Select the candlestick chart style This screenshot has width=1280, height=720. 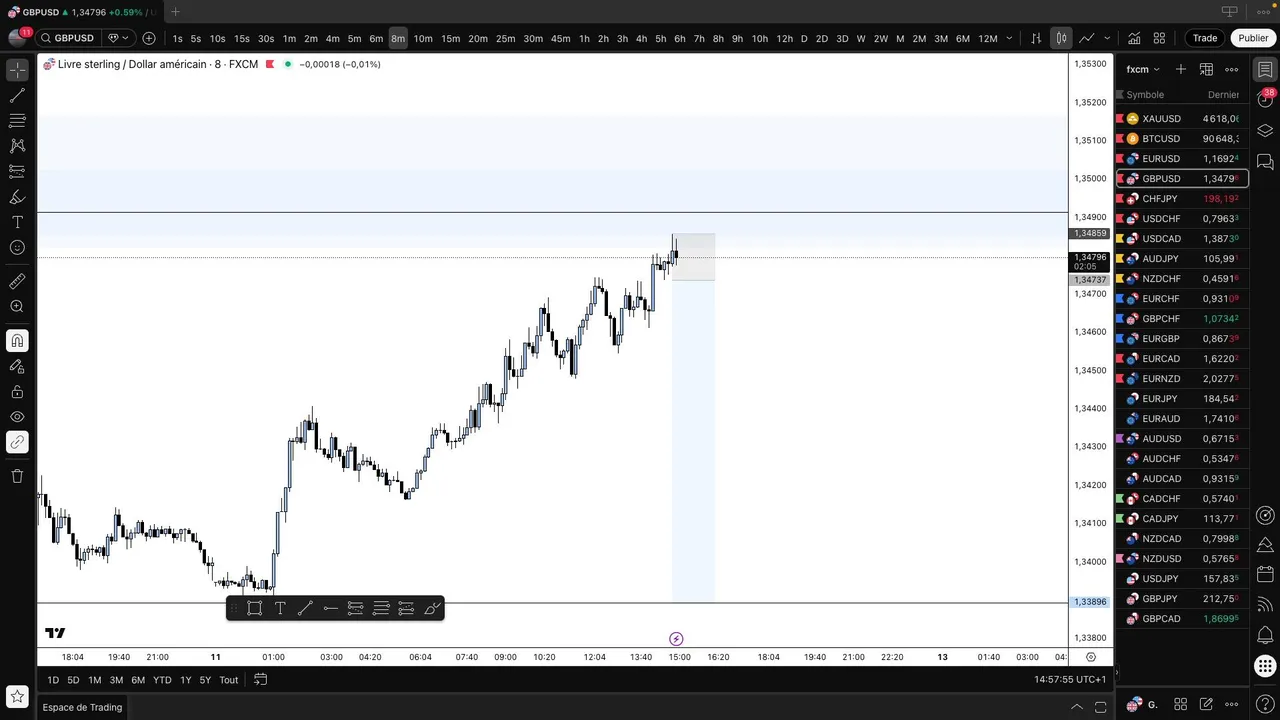(x=1061, y=38)
